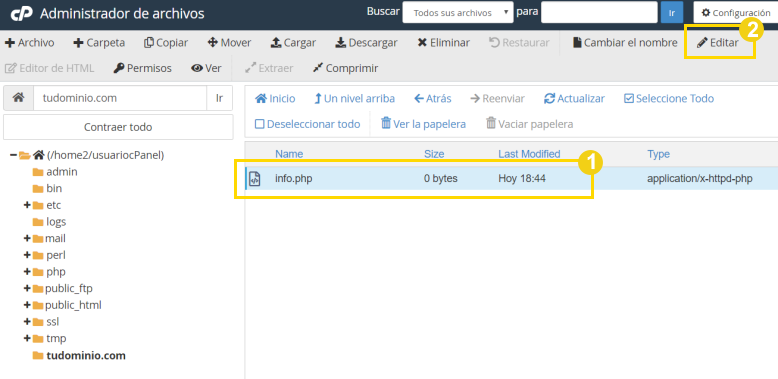Click the cPanel logo icon

coord(22,13)
